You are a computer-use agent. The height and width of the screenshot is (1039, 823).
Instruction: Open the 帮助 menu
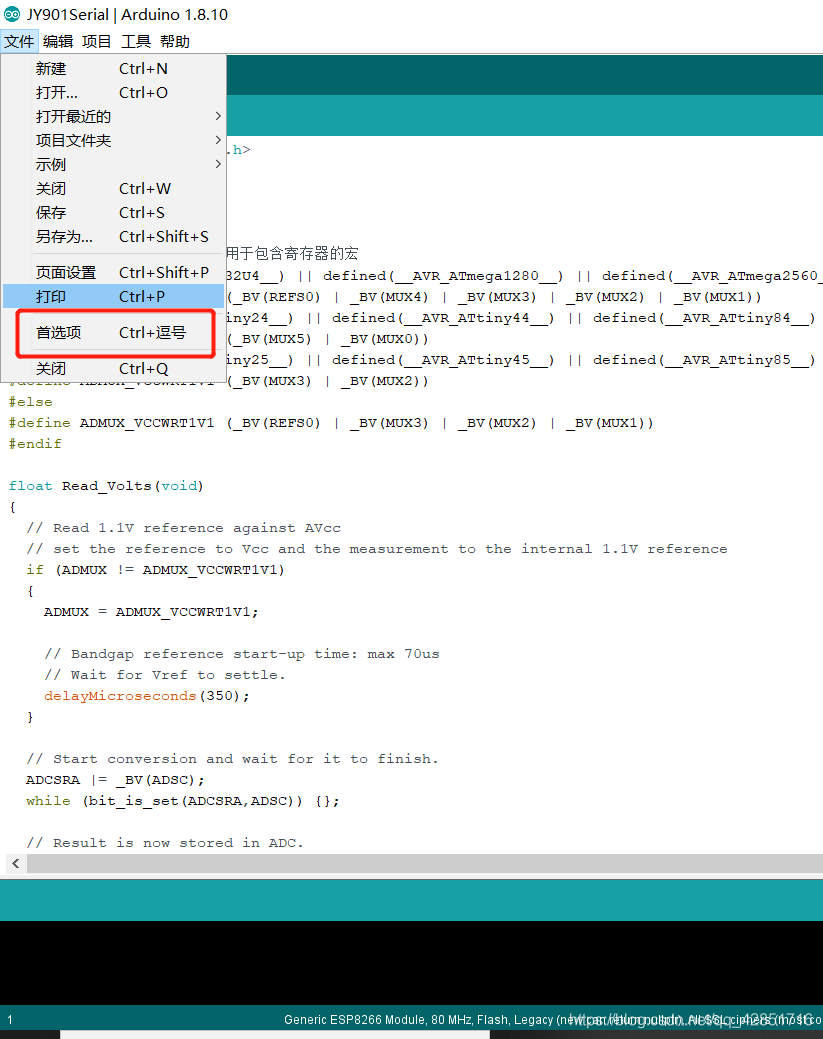pos(175,42)
